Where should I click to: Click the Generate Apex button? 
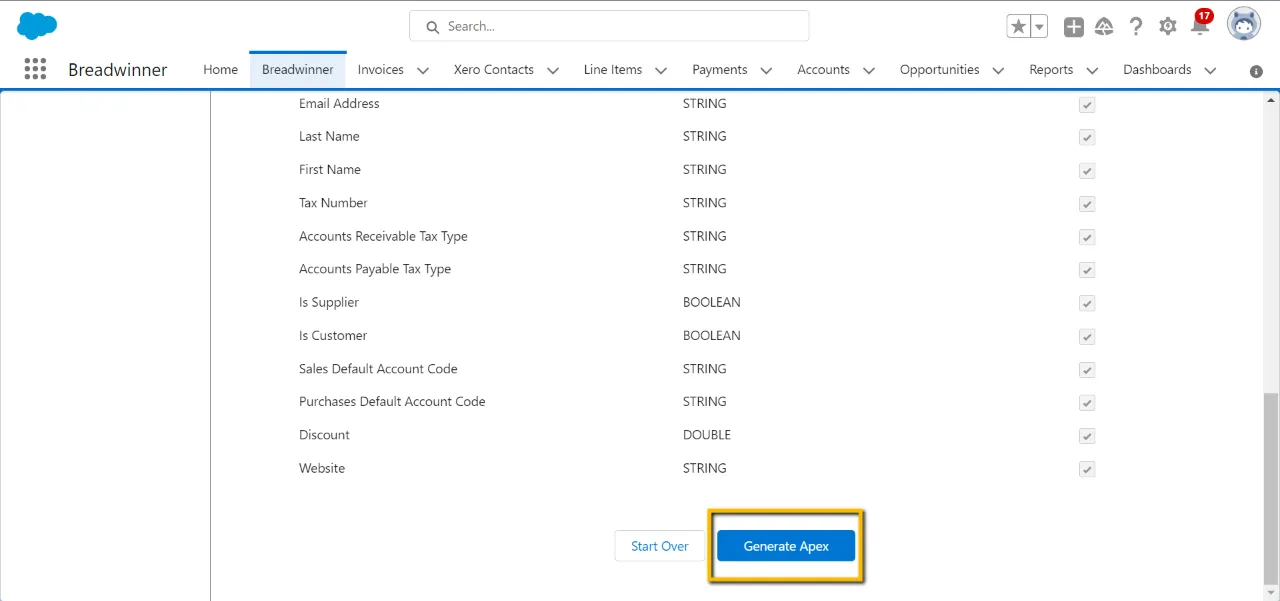coord(786,546)
